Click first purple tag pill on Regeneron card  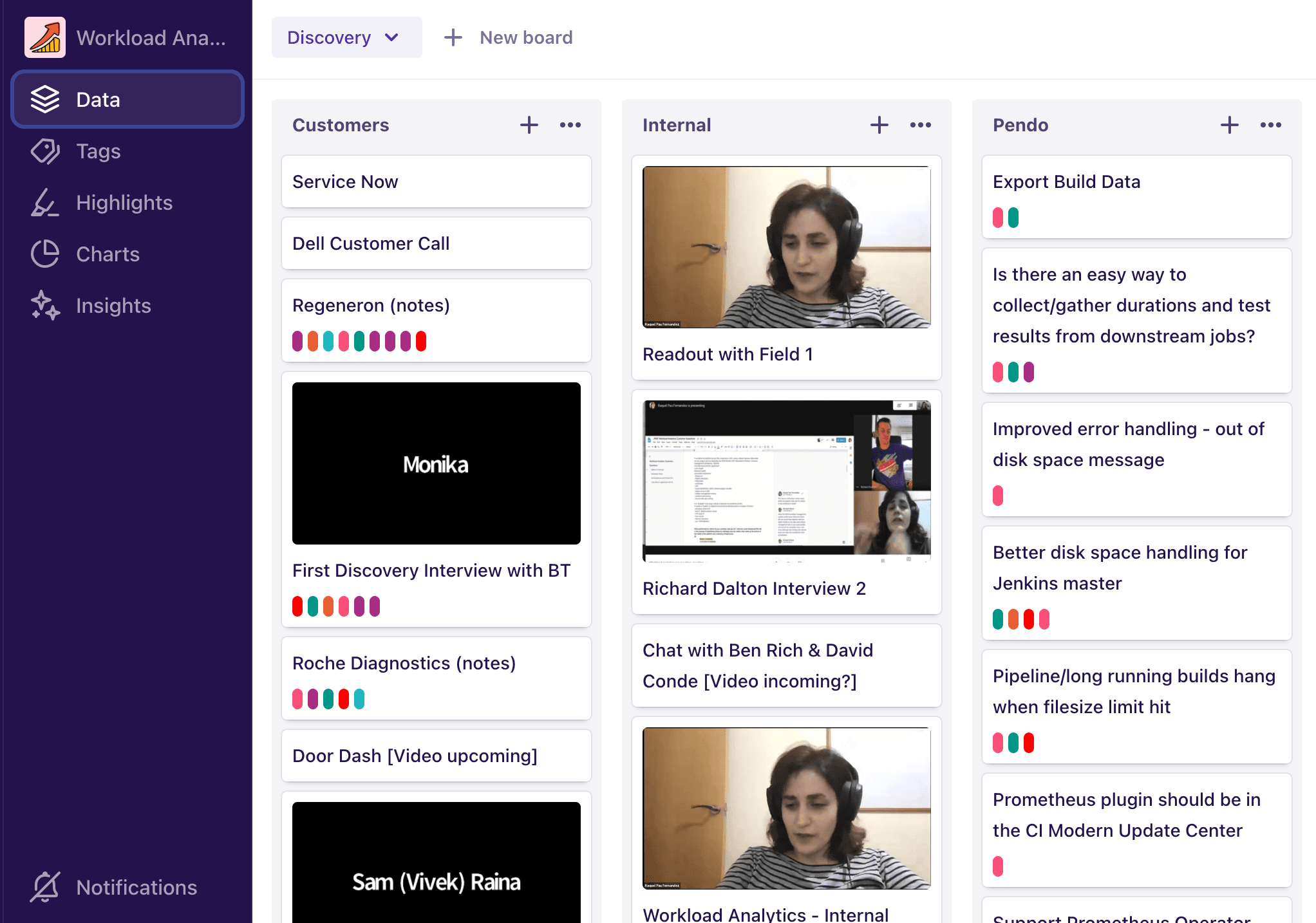[297, 341]
